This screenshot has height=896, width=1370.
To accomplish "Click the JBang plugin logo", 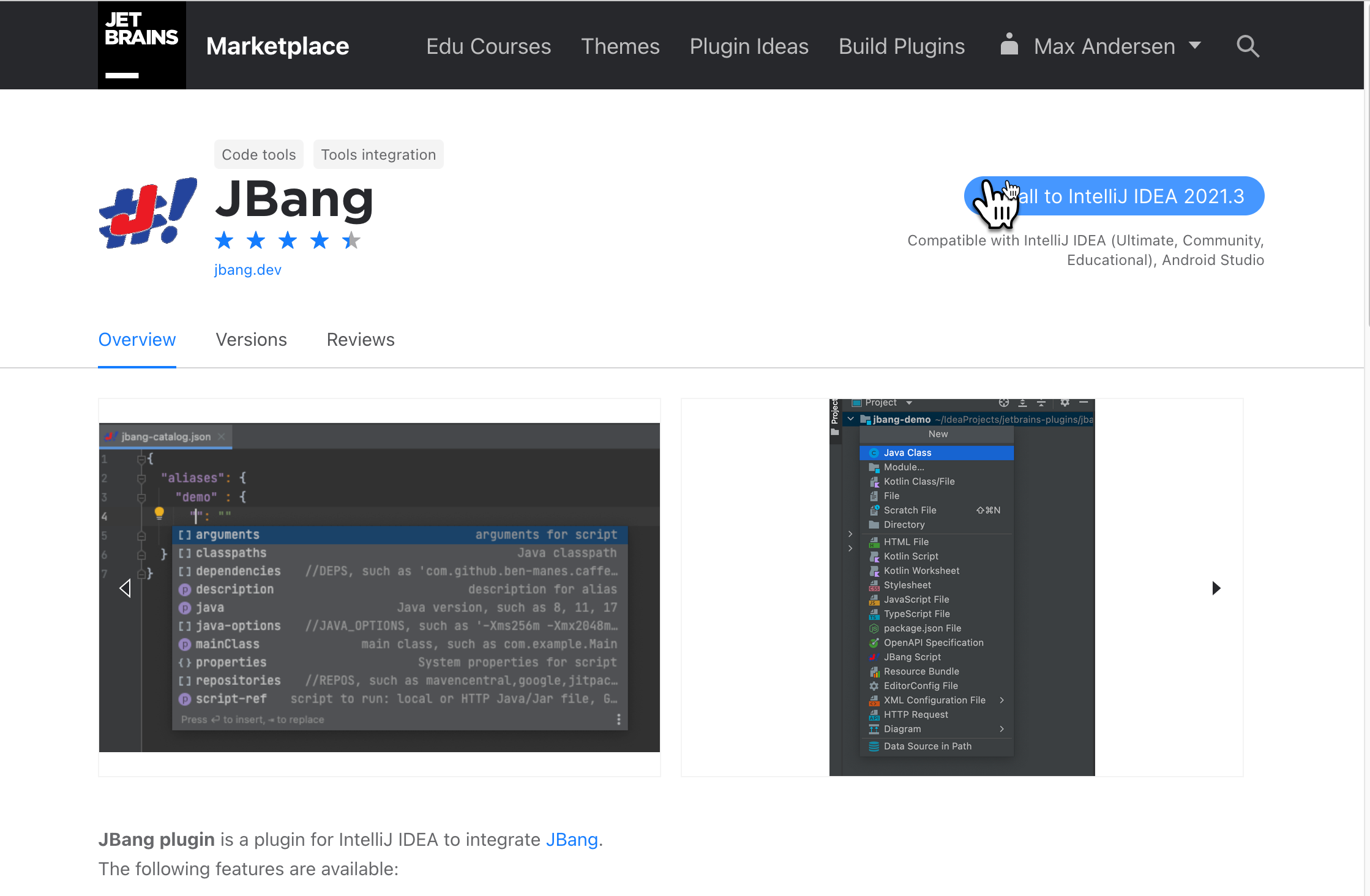I will (148, 213).
